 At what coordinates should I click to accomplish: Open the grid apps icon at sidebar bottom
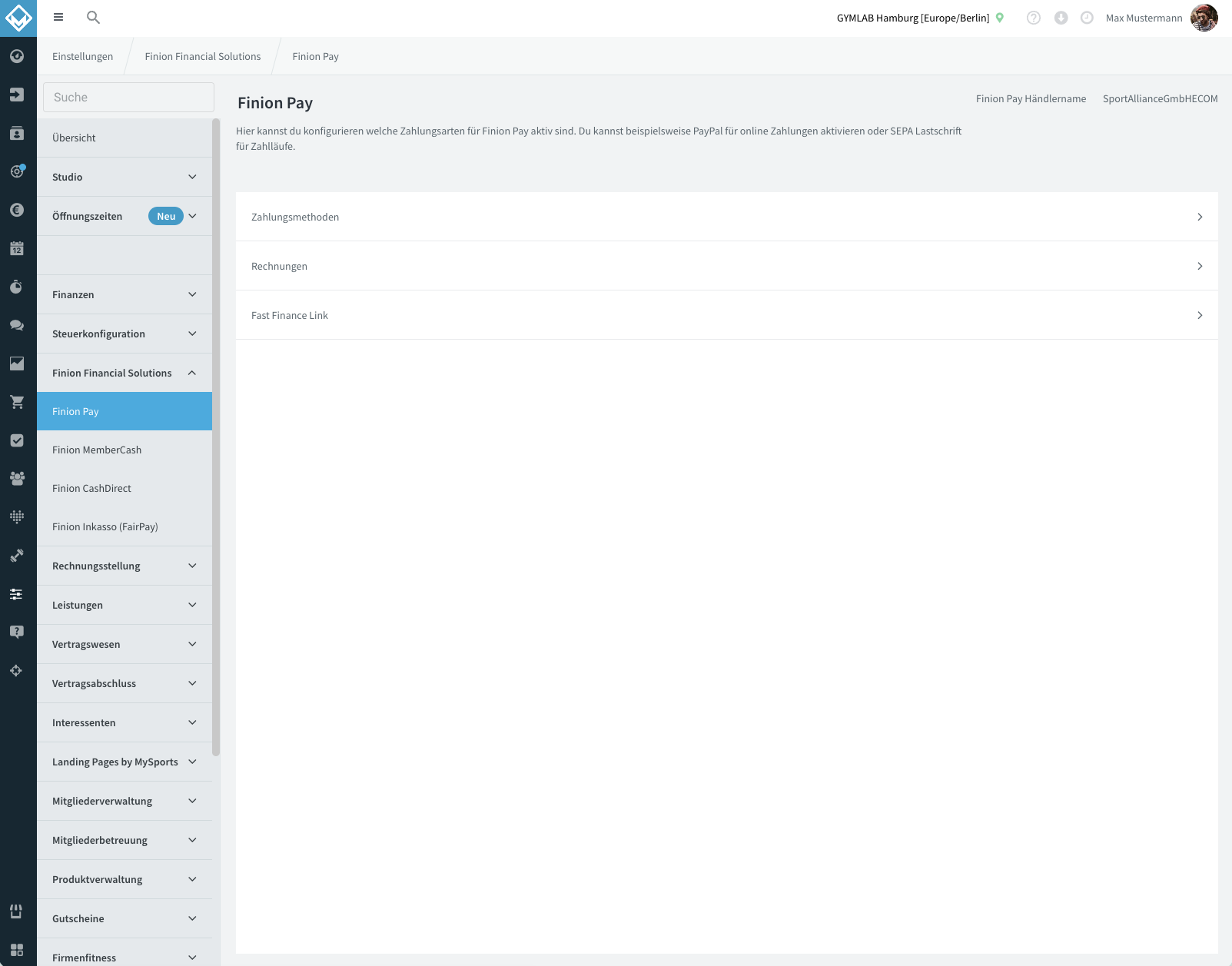(17, 950)
